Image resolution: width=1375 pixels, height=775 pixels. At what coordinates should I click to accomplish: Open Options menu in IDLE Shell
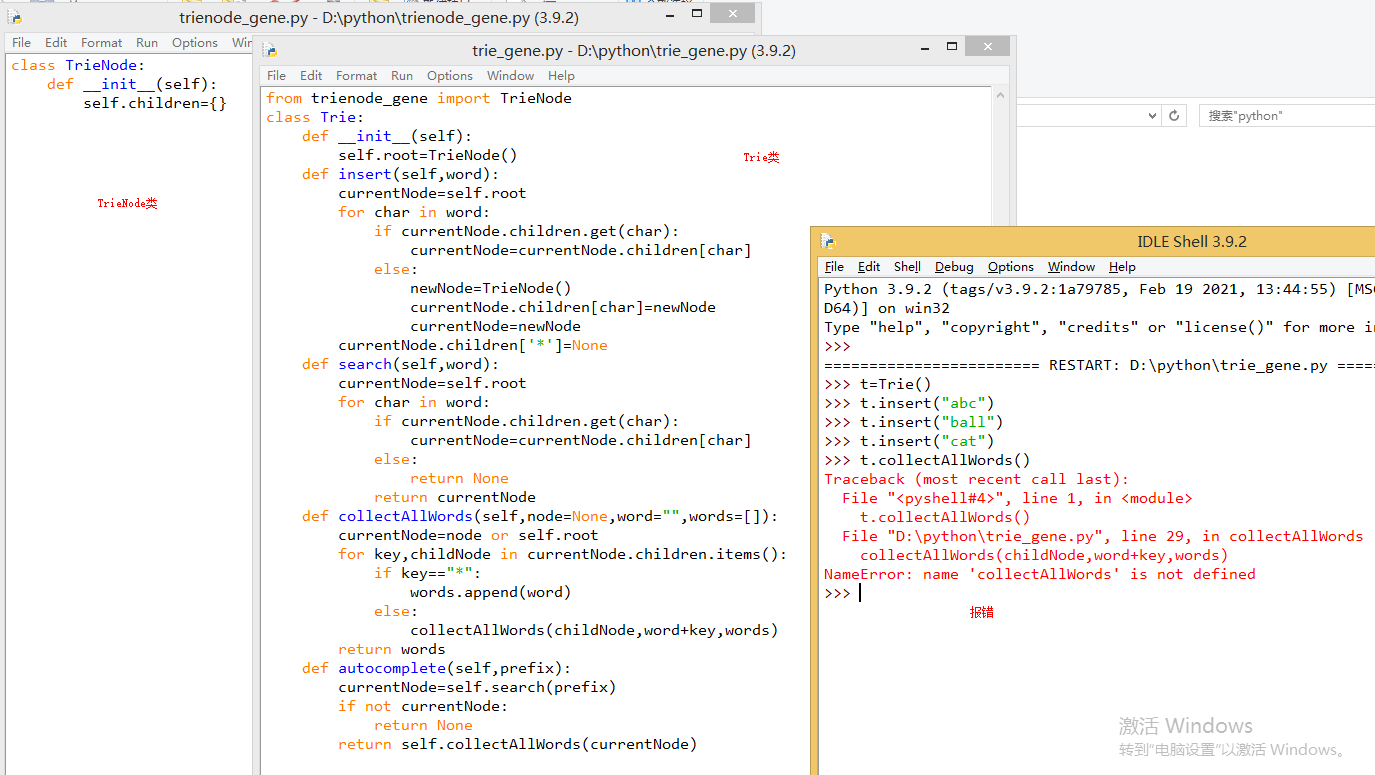tap(1010, 267)
